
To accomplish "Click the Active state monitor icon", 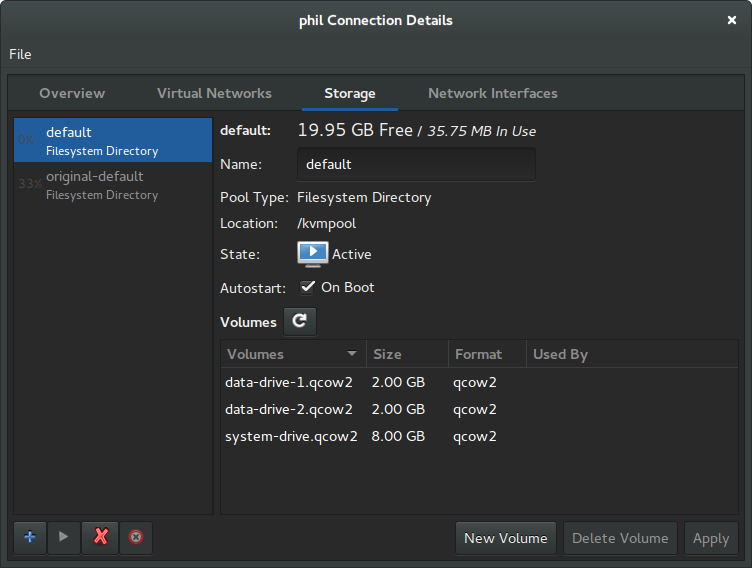I will (313, 254).
